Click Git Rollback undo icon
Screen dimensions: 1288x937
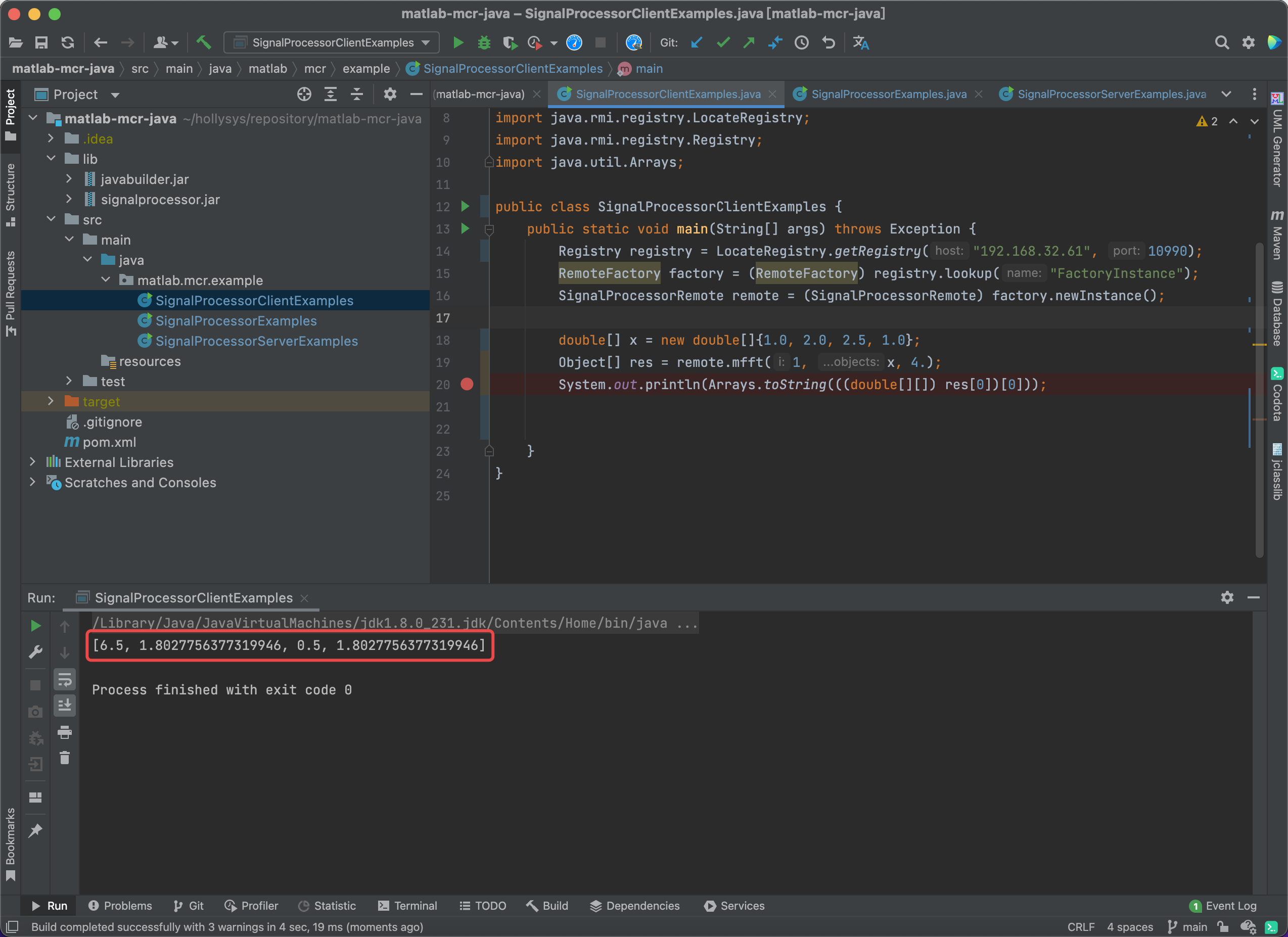coord(828,42)
